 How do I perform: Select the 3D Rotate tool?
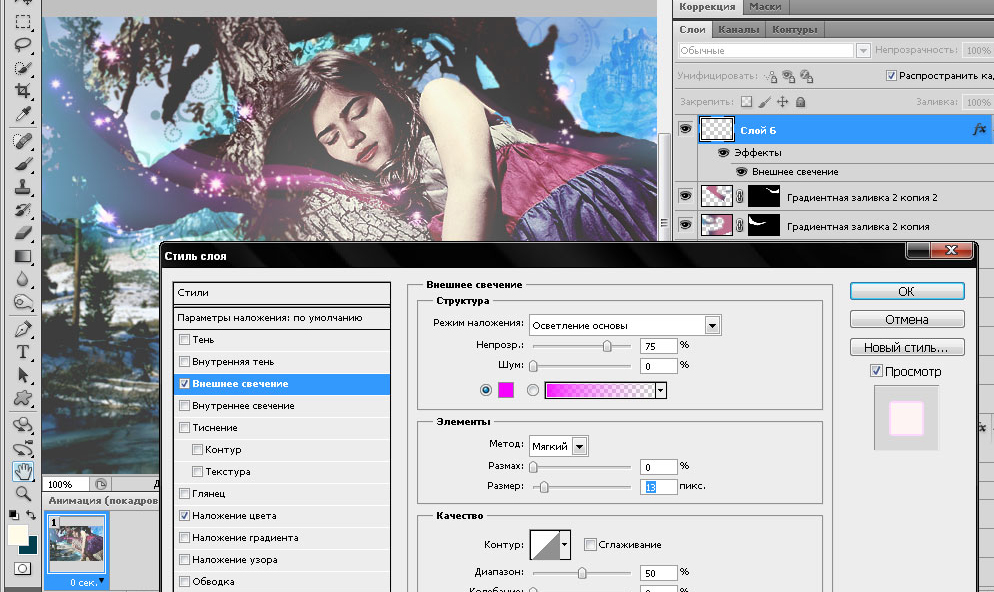coord(23,425)
